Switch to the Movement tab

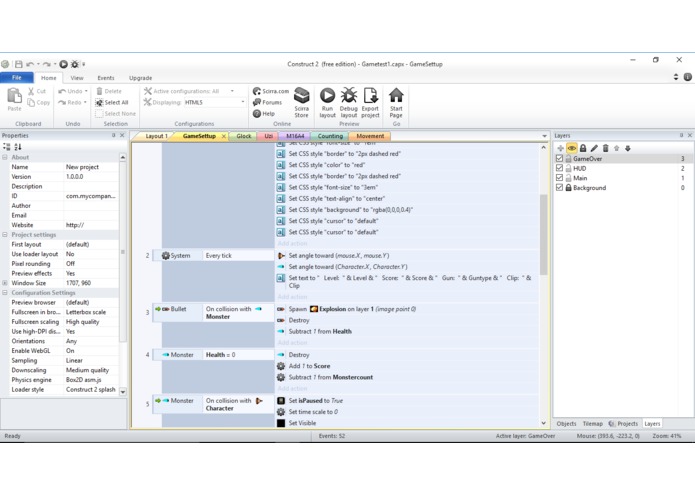coord(370,136)
